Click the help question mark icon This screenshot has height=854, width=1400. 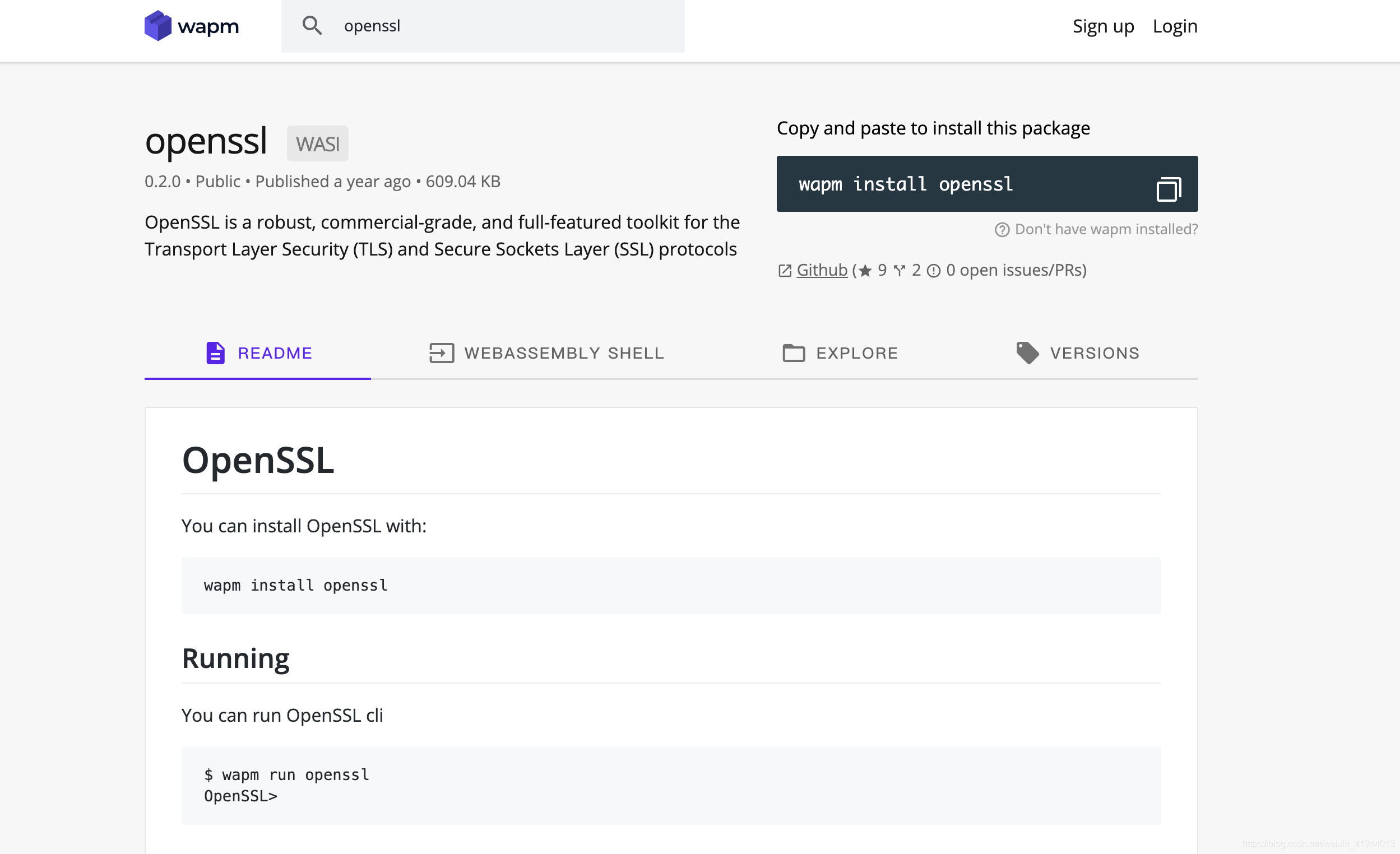pos(1002,230)
